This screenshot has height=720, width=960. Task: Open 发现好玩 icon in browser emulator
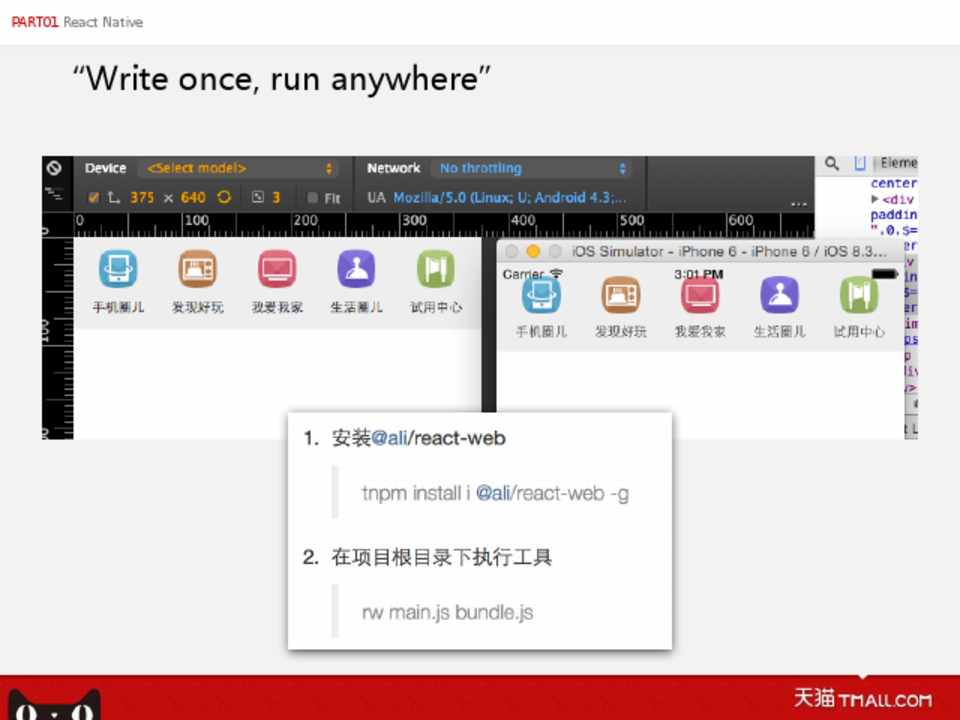pos(197,269)
